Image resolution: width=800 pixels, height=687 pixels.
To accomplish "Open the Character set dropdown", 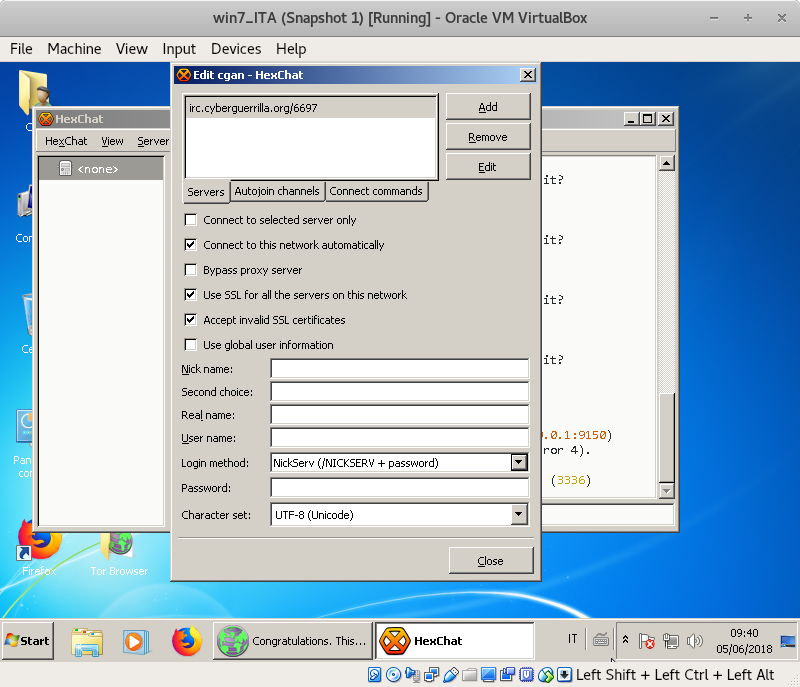I will [x=519, y=515].
